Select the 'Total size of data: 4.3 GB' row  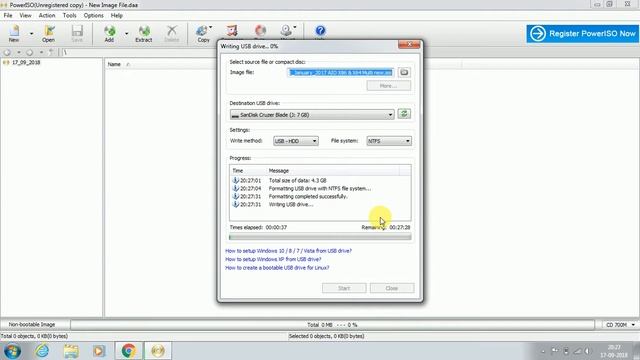point(320,180)
